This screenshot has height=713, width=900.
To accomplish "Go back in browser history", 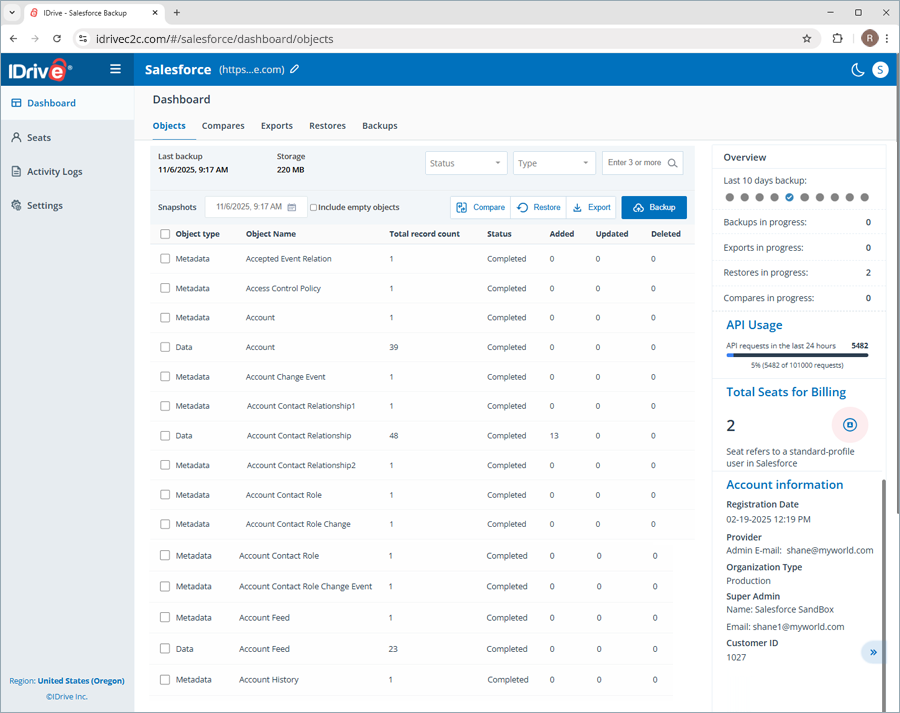I will (14, 38).
